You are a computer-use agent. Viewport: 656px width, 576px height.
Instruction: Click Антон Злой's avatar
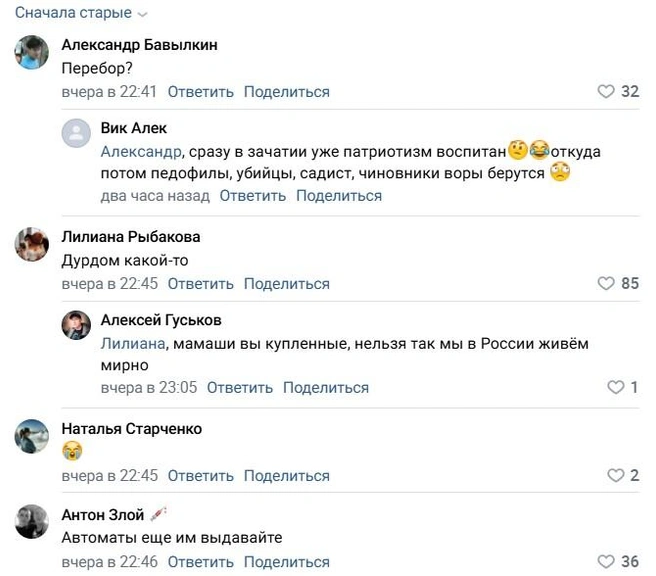tap(33, 521)
